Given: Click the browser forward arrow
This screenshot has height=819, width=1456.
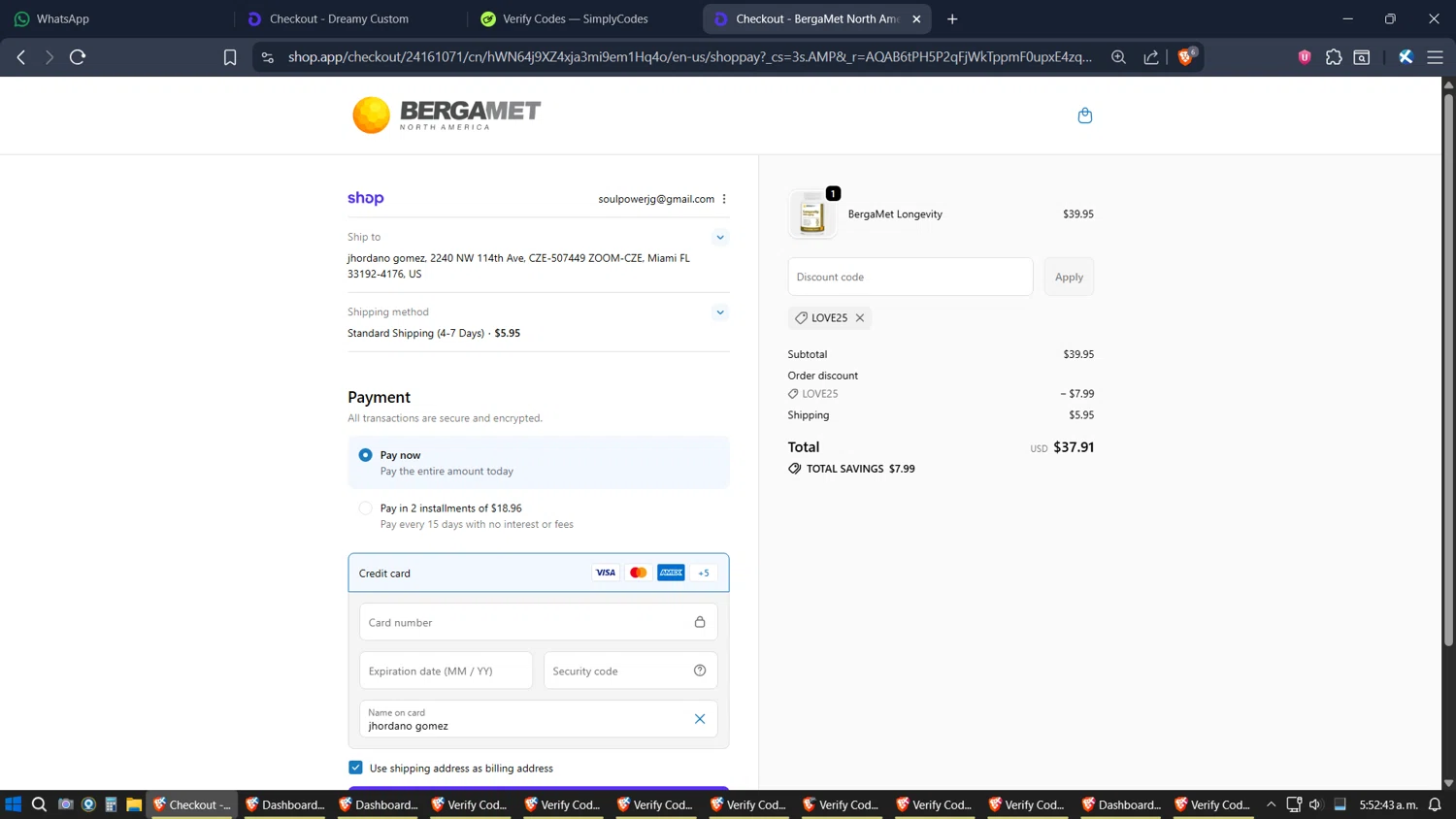Looking at the screenshot, I should (x=49, y=57).
